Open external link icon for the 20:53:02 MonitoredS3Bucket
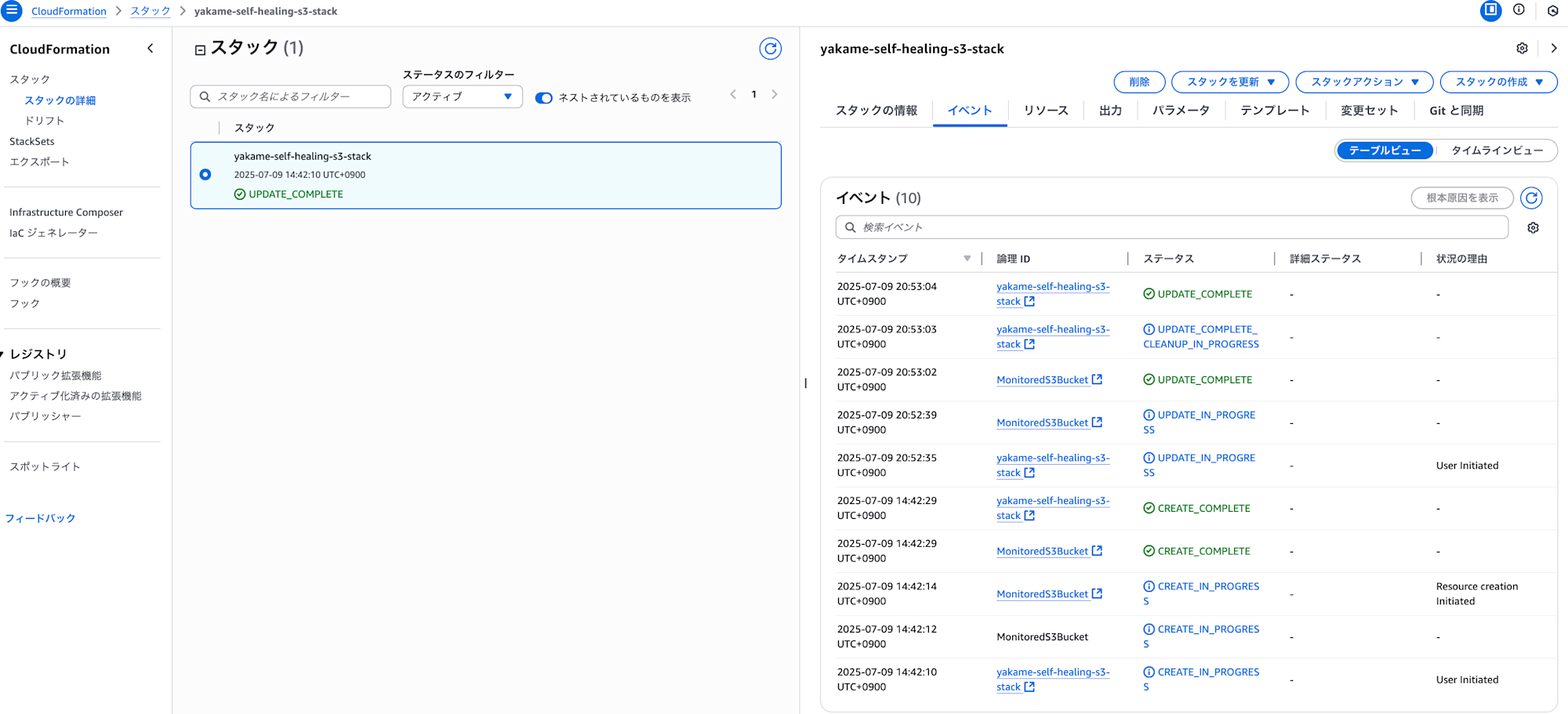The width and height of the screenshot is (1568, 714). (x=1097, y=379)
